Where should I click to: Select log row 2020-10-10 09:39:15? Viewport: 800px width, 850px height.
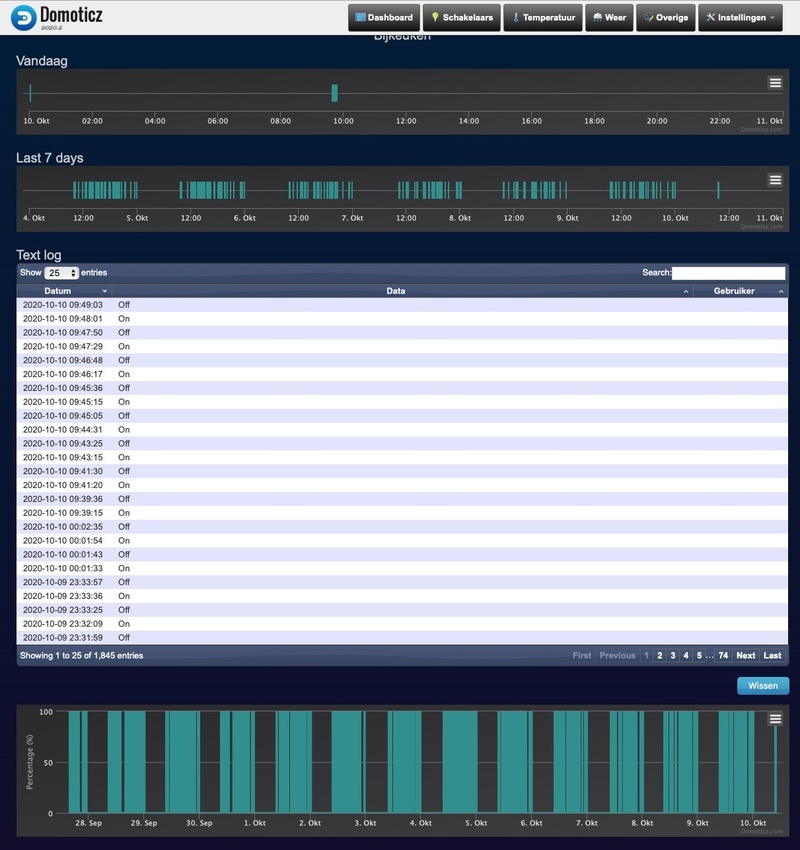(402, 513)
